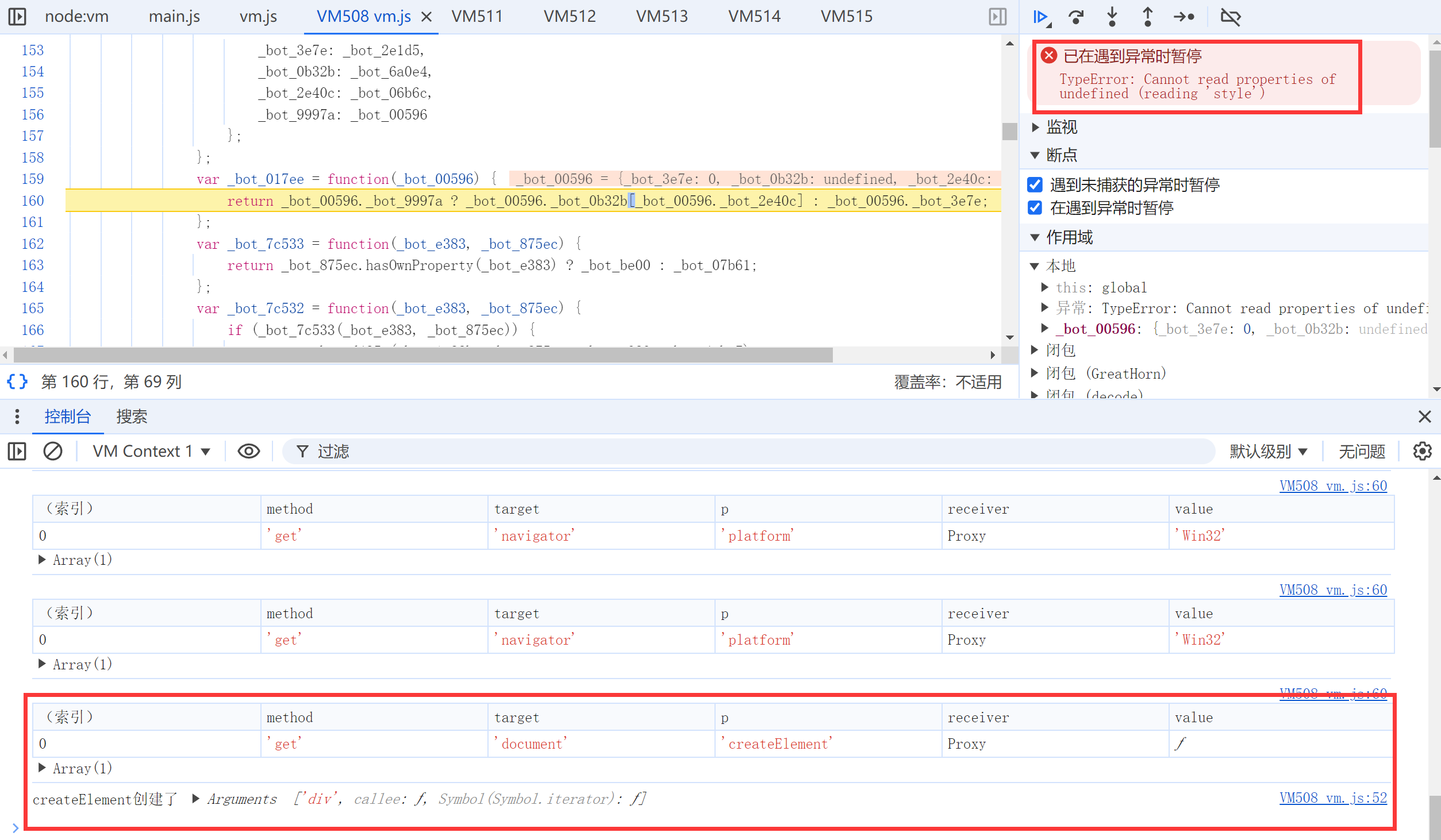This screenshot has width=1441, height=840.
Task: Click Step over next function call
Action: click(x=1076, y=17)
